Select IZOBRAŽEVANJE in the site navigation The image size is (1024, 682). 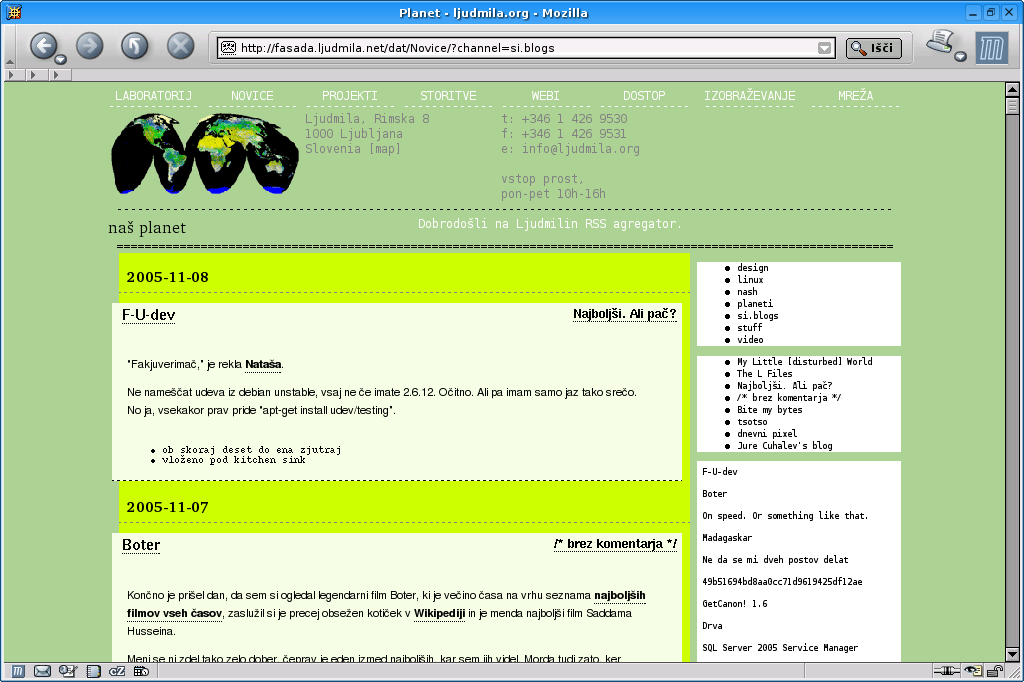[750, 96]
